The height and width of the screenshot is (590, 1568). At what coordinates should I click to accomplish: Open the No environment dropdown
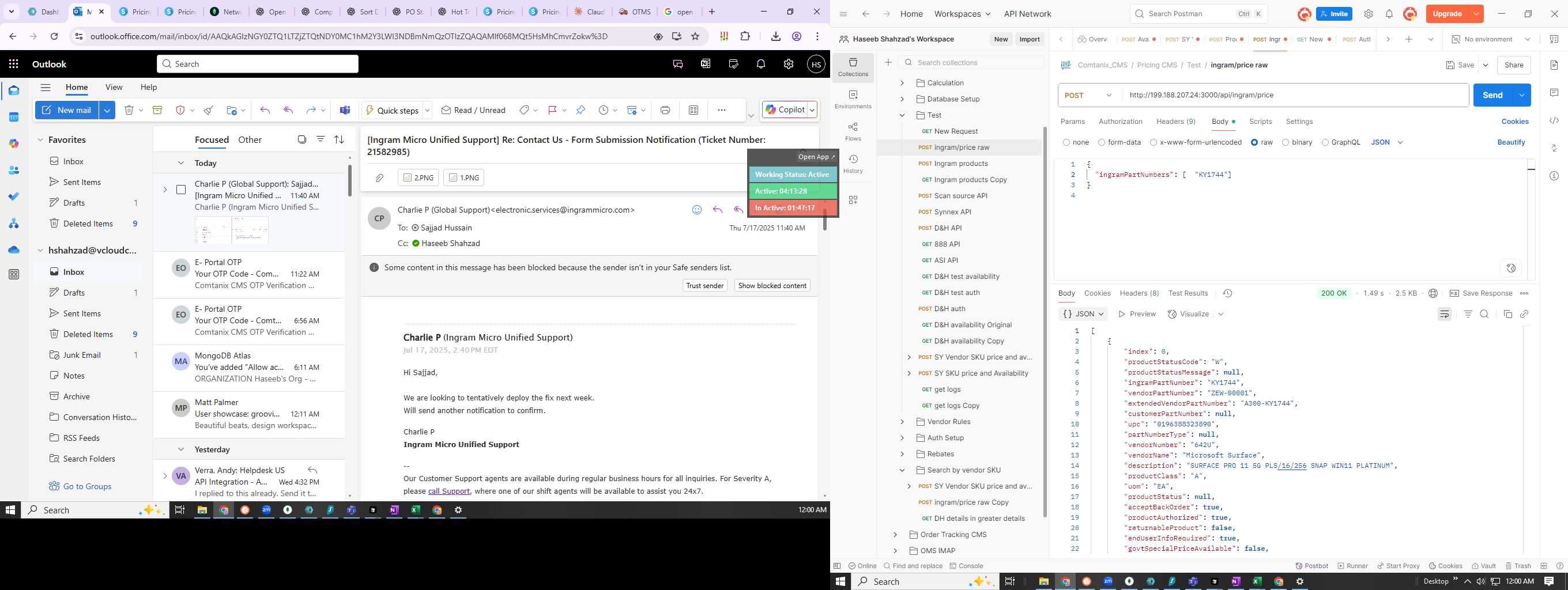point(1490,39)
